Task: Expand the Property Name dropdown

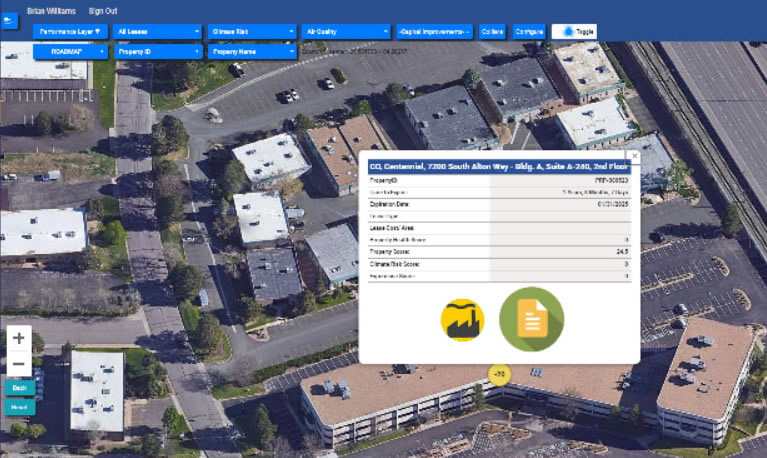Action: [253, 51]
